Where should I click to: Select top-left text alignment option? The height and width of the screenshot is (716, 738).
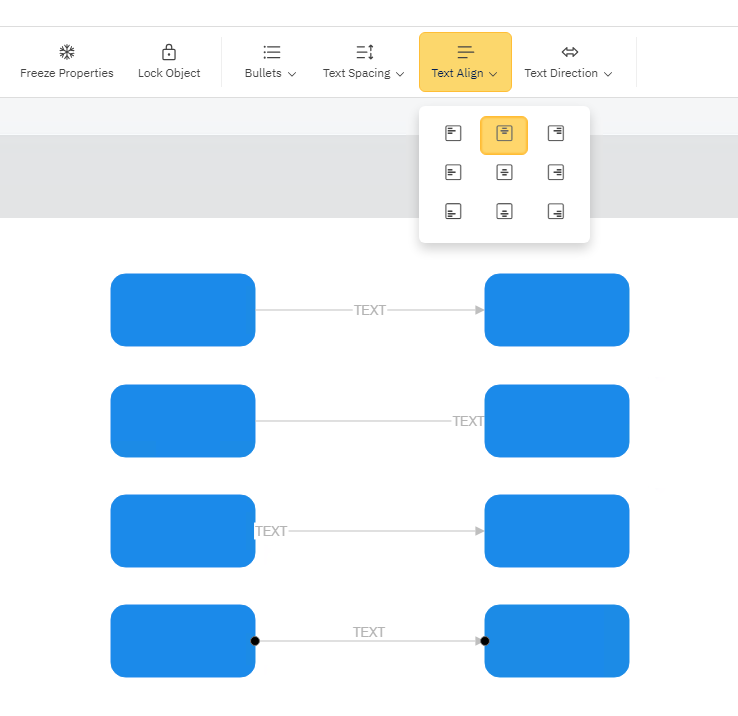click(453, 133)
